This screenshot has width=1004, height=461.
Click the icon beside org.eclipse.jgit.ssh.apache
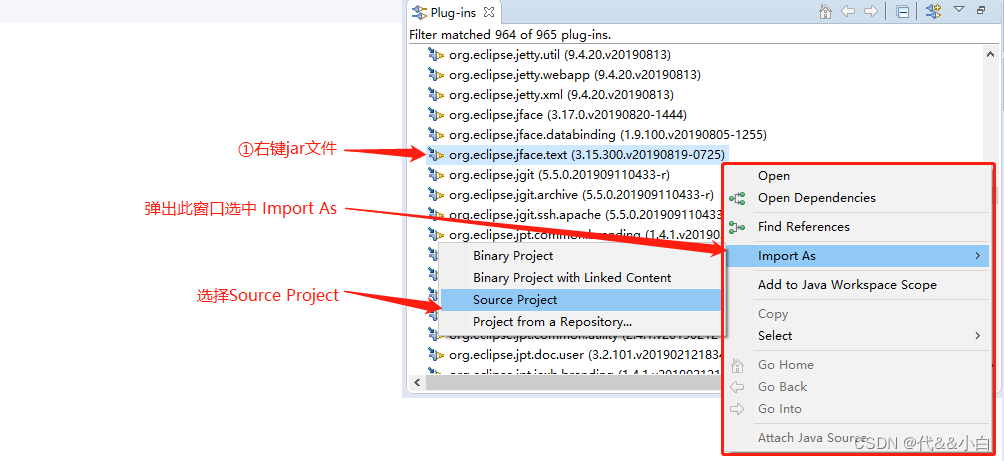click(436, 214)
